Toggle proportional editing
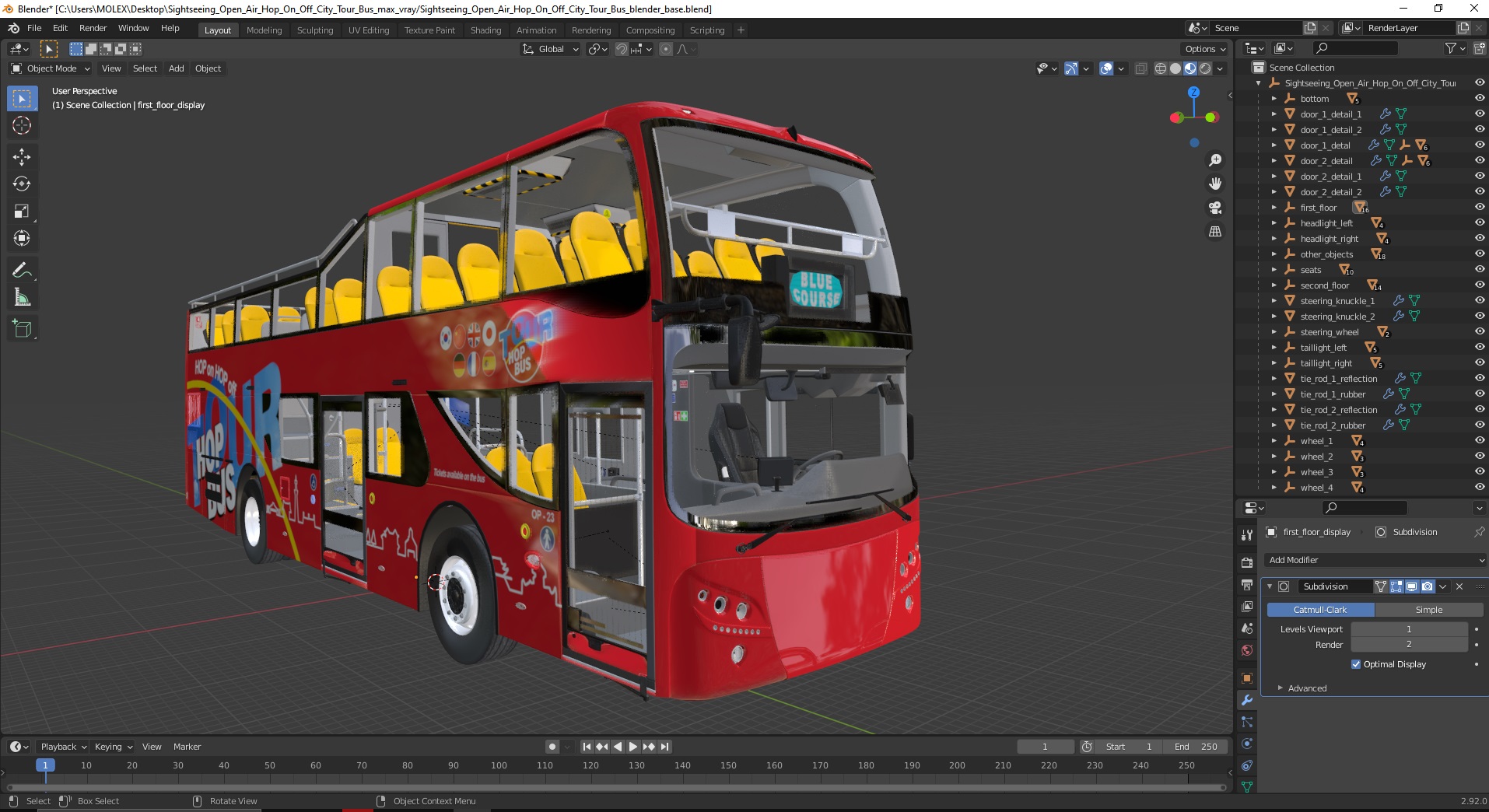 coord(666,49)
